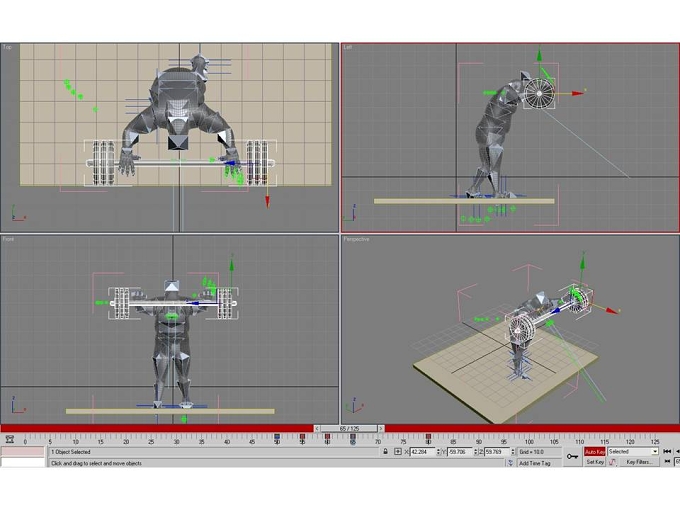This screenshot has width=680, height=510.
Task: Click the large Set Keys key icon
Action: click(x=572, y=456)
